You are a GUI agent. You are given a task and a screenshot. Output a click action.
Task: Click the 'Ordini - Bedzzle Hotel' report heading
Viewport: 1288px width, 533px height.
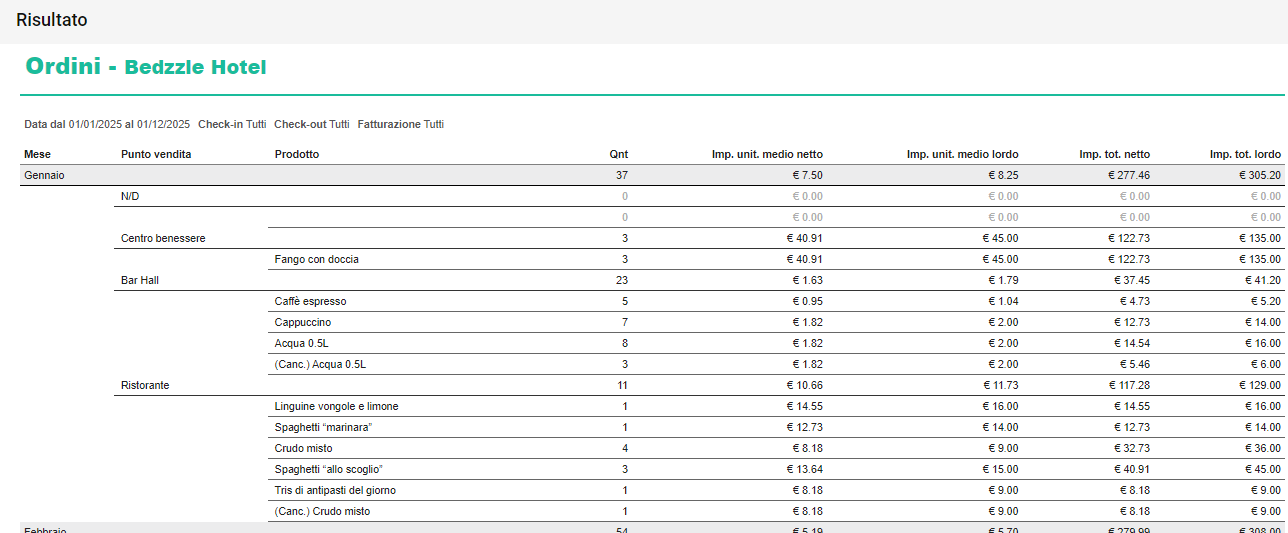point(146,67)
